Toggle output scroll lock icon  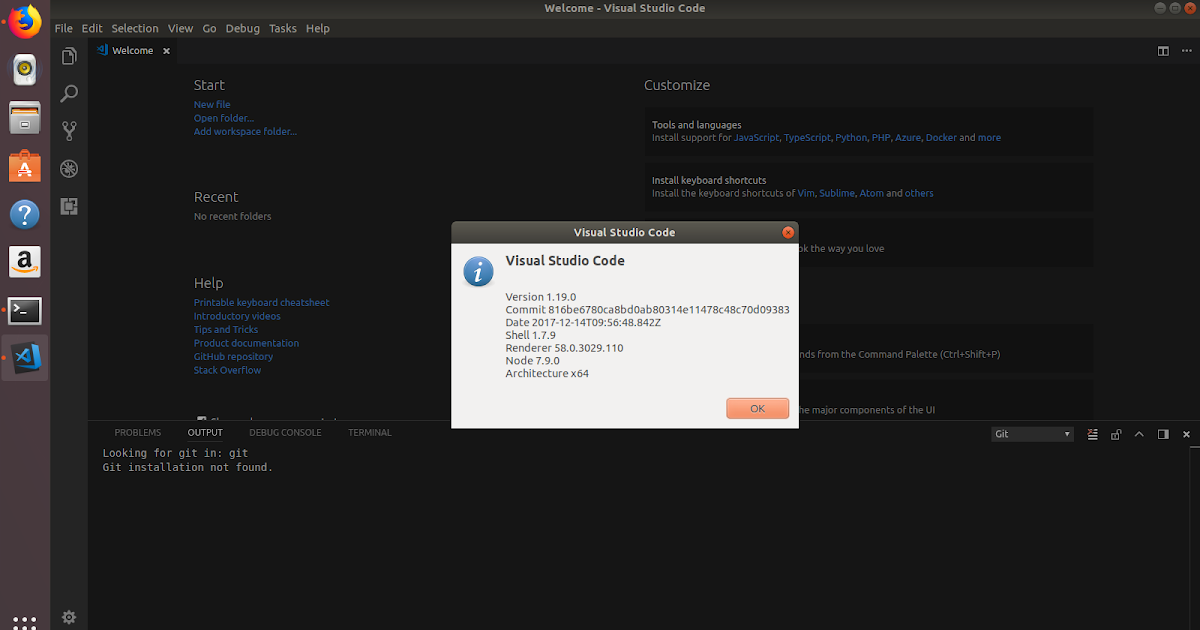[1115, 434]
